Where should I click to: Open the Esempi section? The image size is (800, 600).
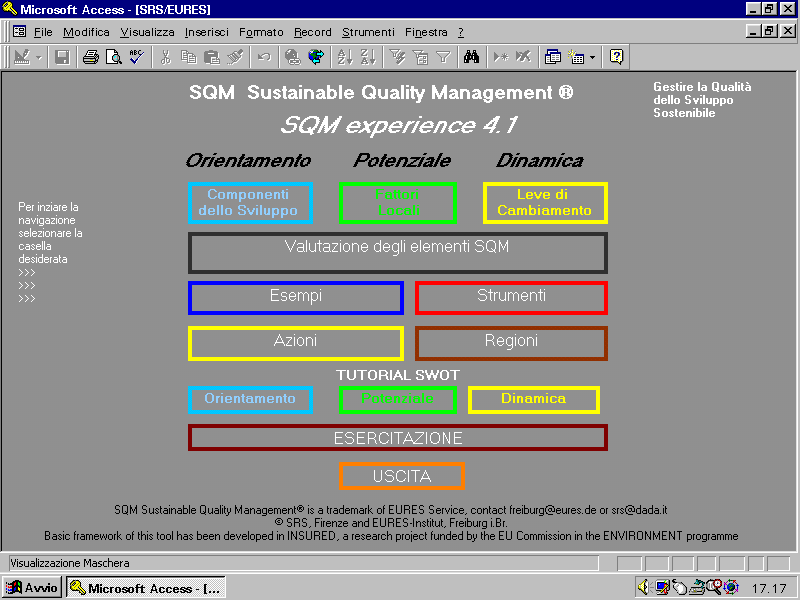coord(296,297)
